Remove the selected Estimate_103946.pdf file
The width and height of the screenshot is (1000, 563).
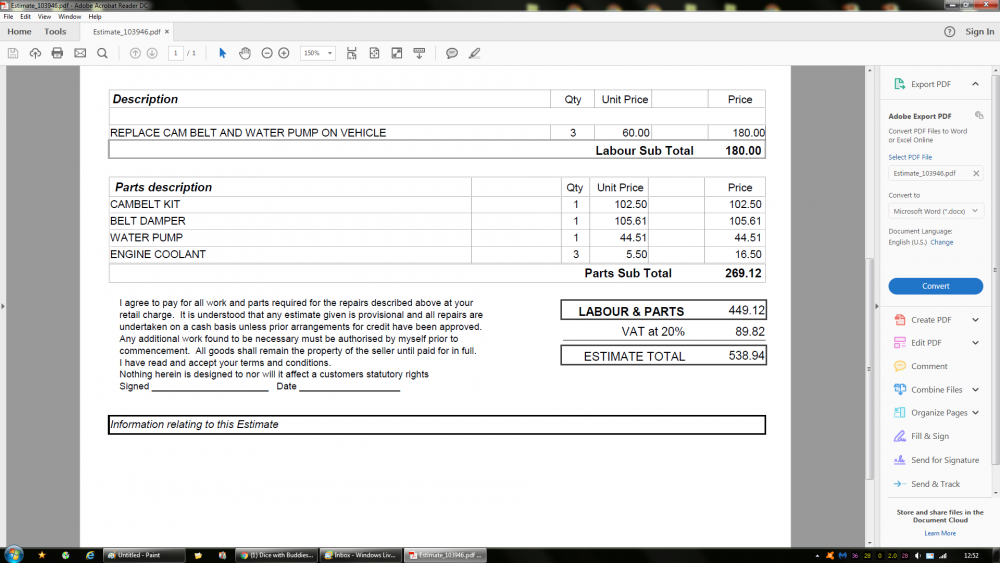(976, 173)
